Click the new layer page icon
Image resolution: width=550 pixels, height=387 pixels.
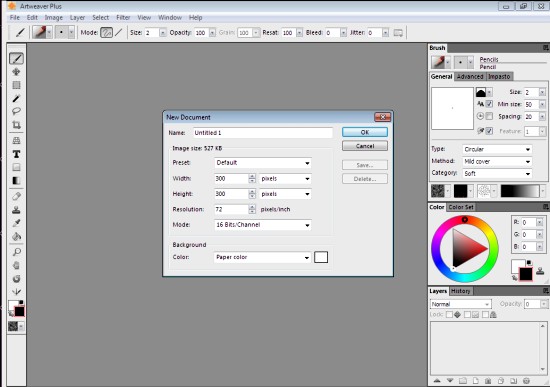tap(476, 381)
